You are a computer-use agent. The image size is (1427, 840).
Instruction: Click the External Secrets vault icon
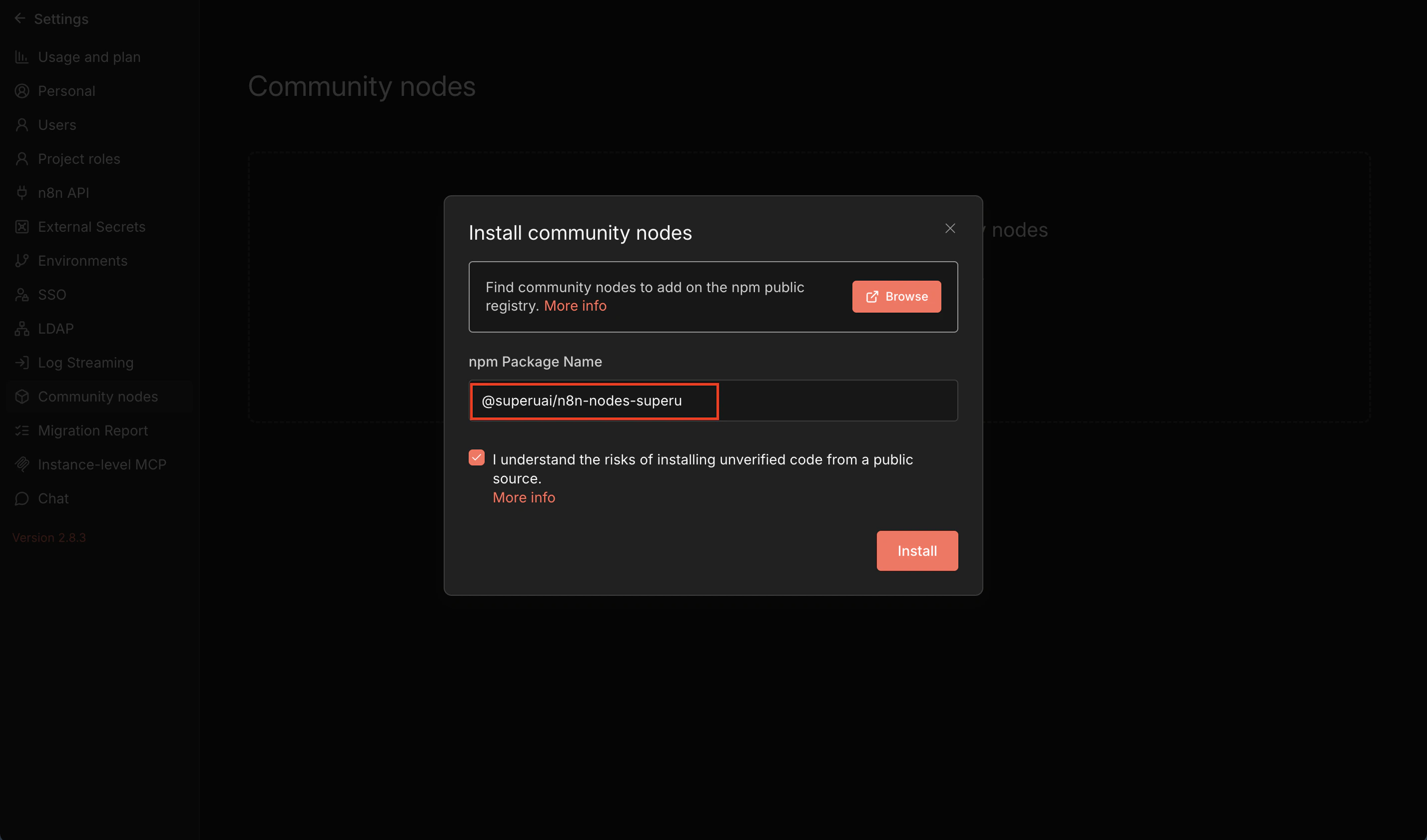(21, 227)
